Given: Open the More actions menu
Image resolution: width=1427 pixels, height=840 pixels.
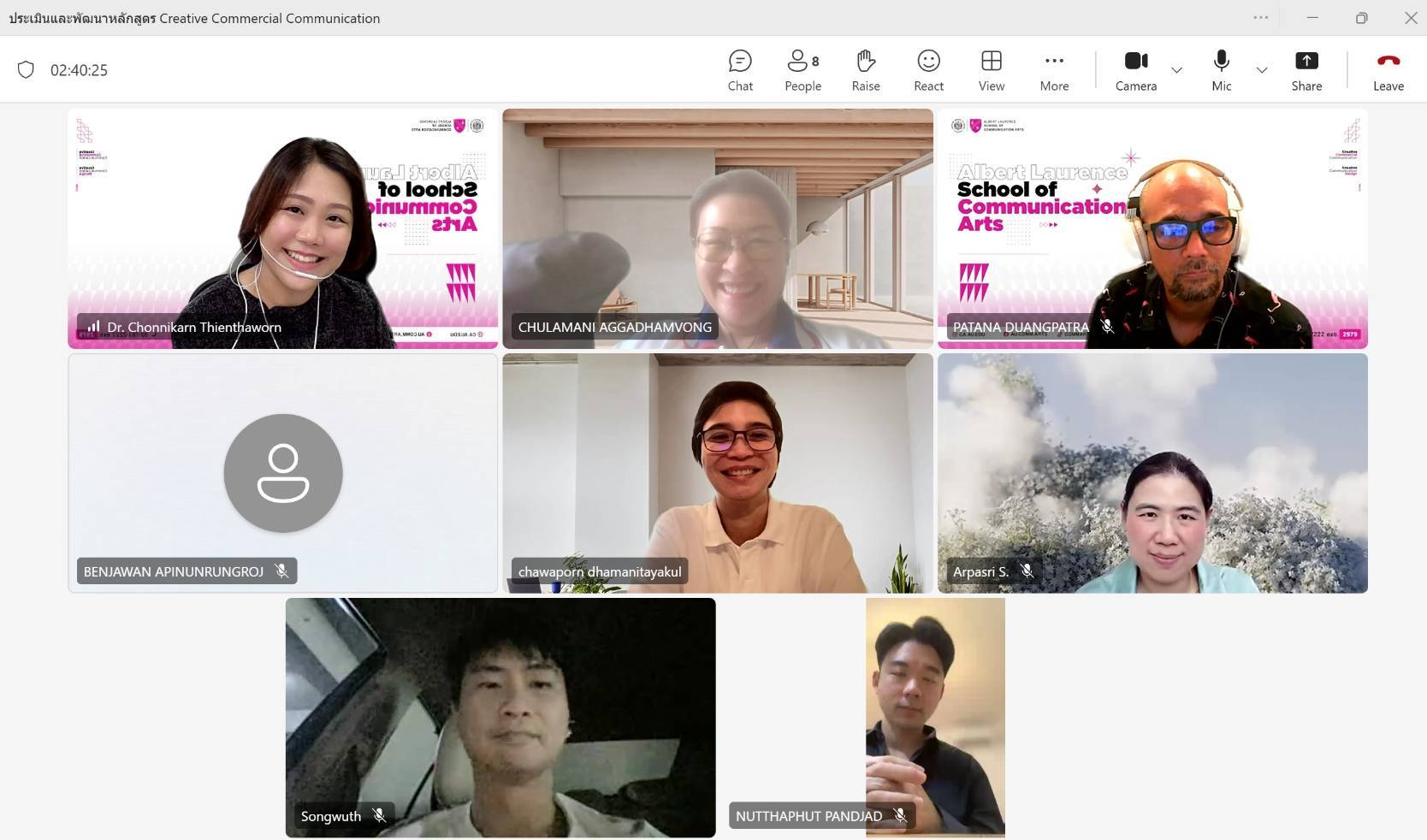Looking at the screenshot, I should pyautogui.click(x=1054, y=70).
